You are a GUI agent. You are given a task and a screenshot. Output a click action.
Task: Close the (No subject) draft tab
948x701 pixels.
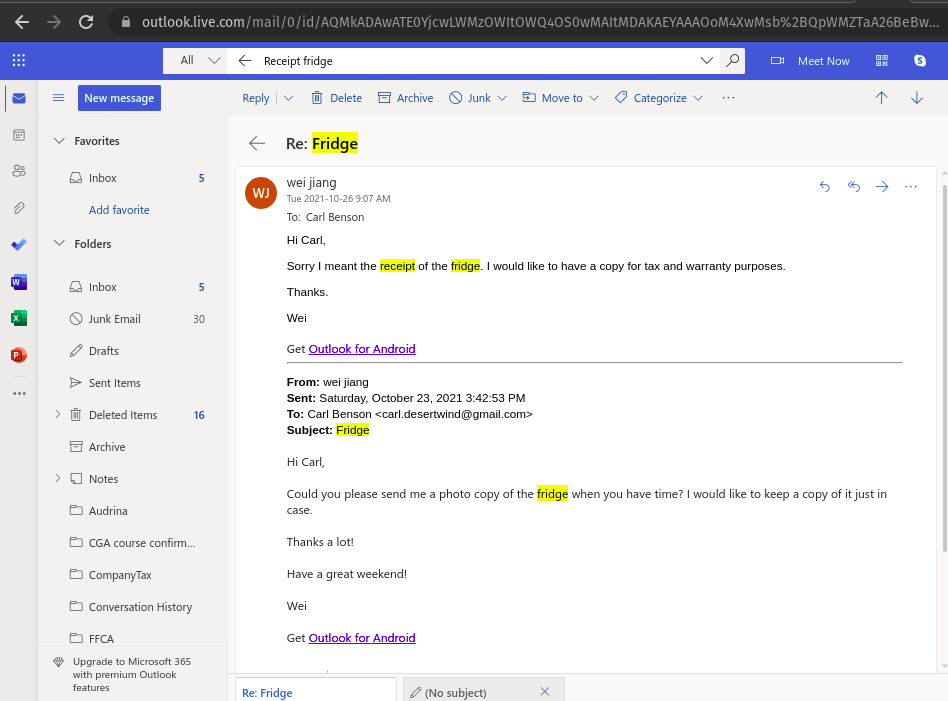[545, 692]
